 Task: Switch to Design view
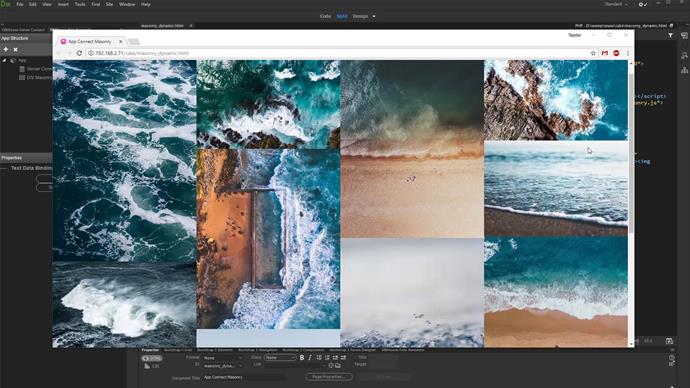pos(360,16)
